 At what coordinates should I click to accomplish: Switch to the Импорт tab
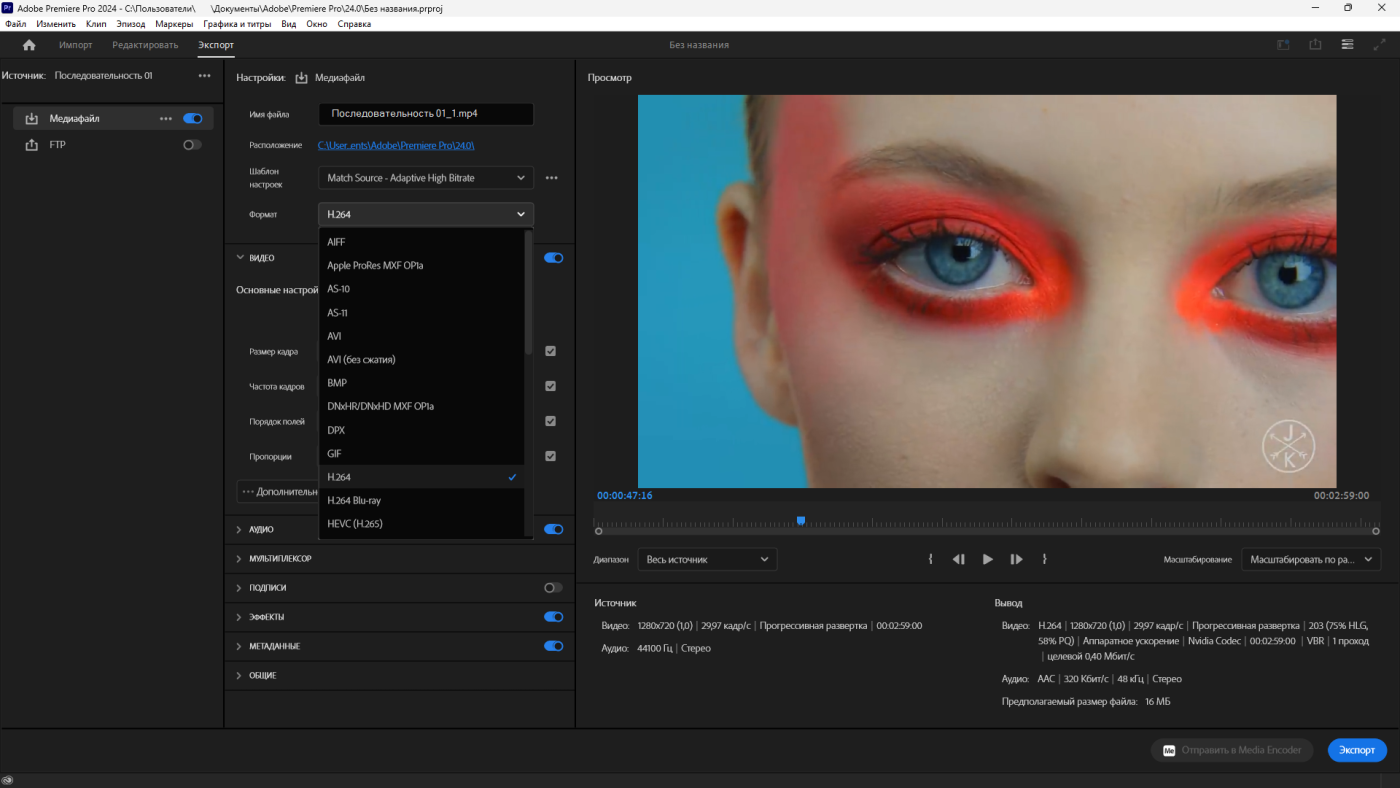(x=75, y=45)
